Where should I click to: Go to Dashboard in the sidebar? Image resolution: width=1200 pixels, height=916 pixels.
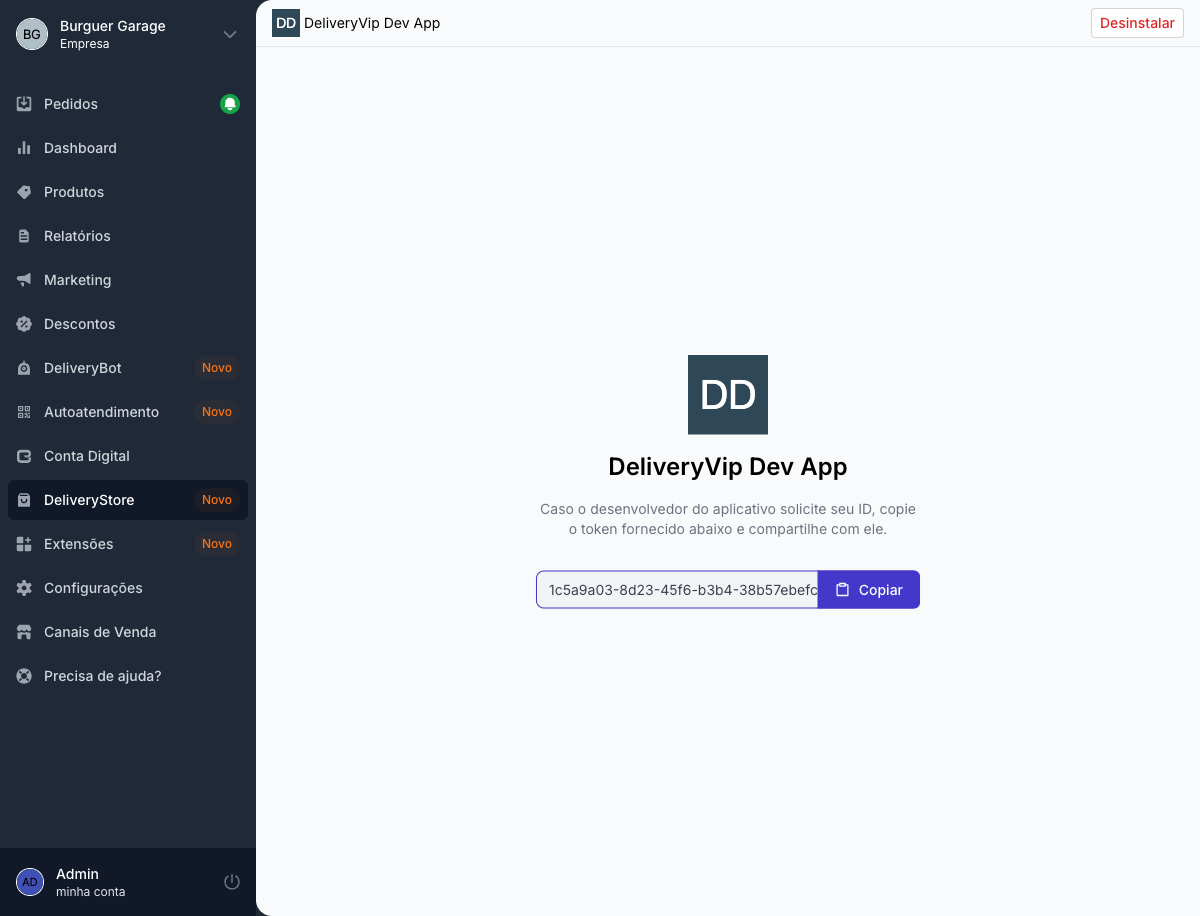pos(128,148)
